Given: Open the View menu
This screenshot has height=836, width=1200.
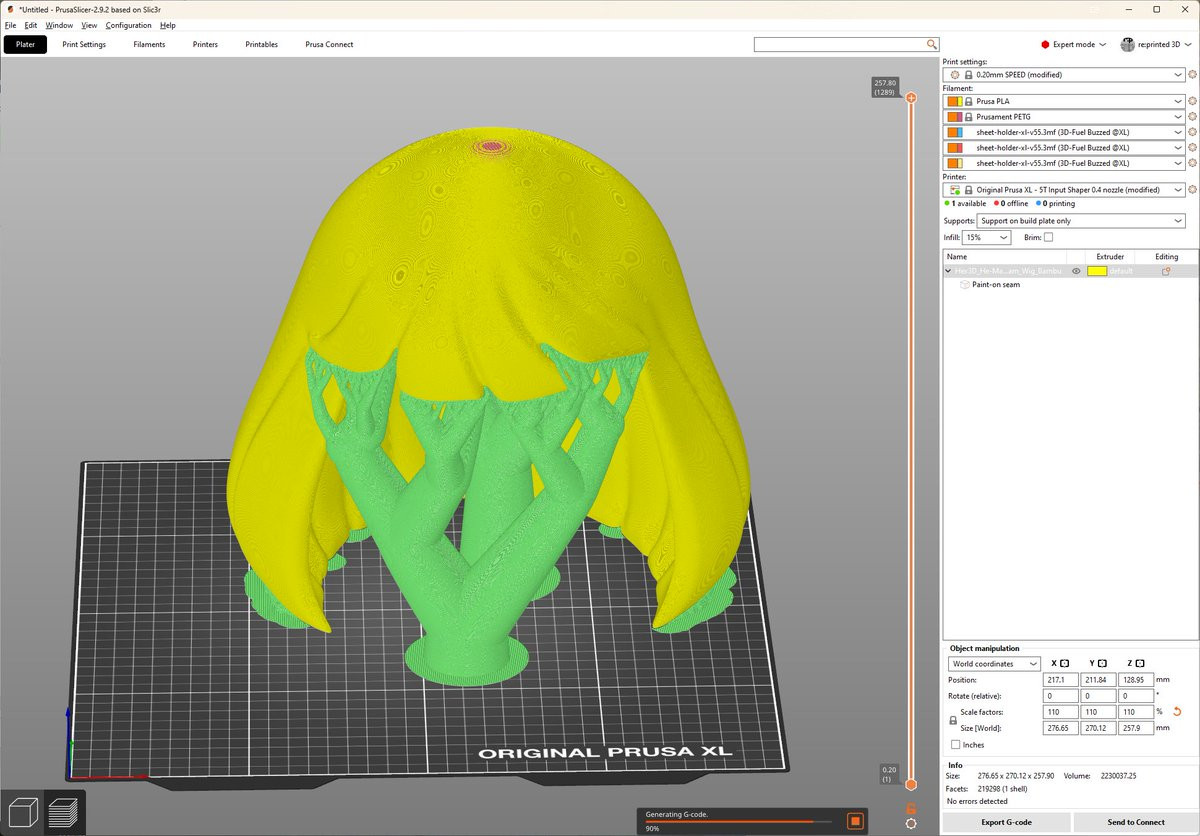Looking at the screenshot, I should [x=89, y=25].
